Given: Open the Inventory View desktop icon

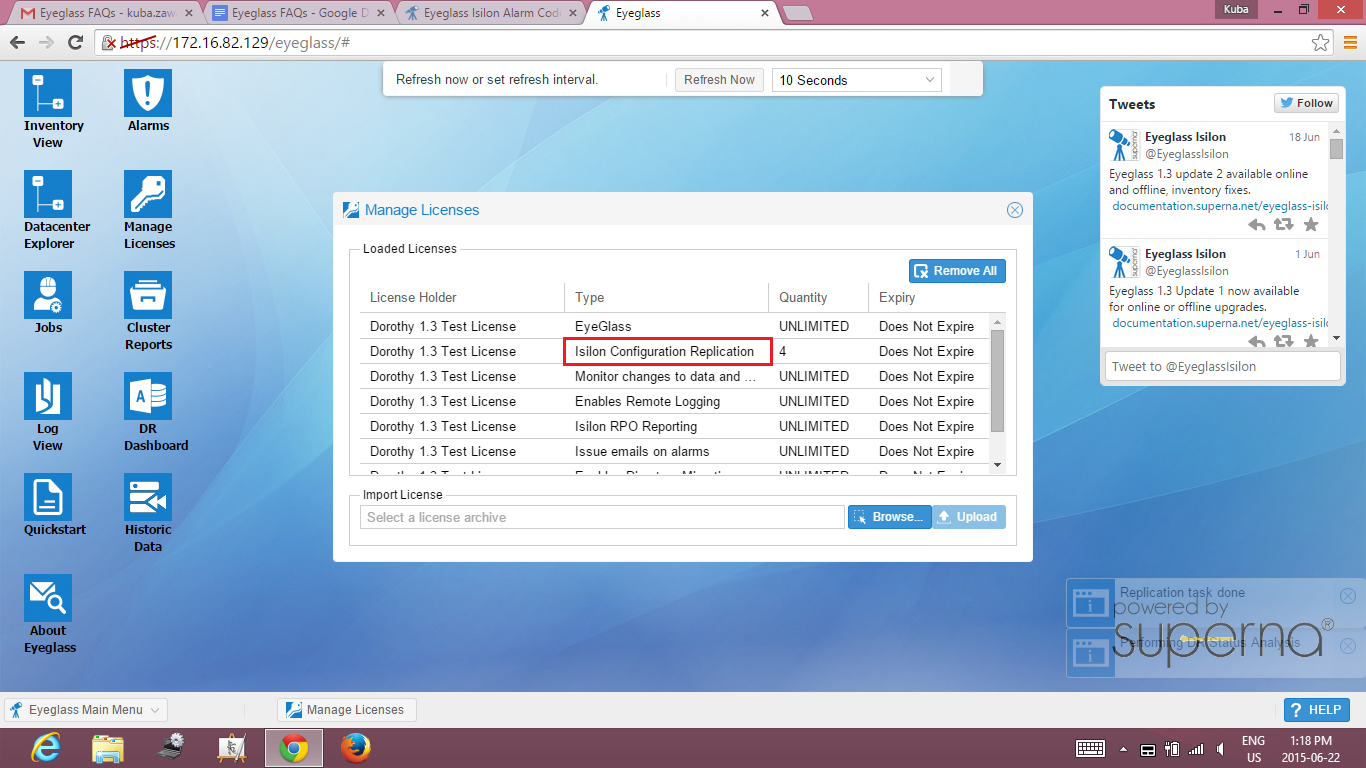Looking at the screenshot, I should click(x=48, y=93).
